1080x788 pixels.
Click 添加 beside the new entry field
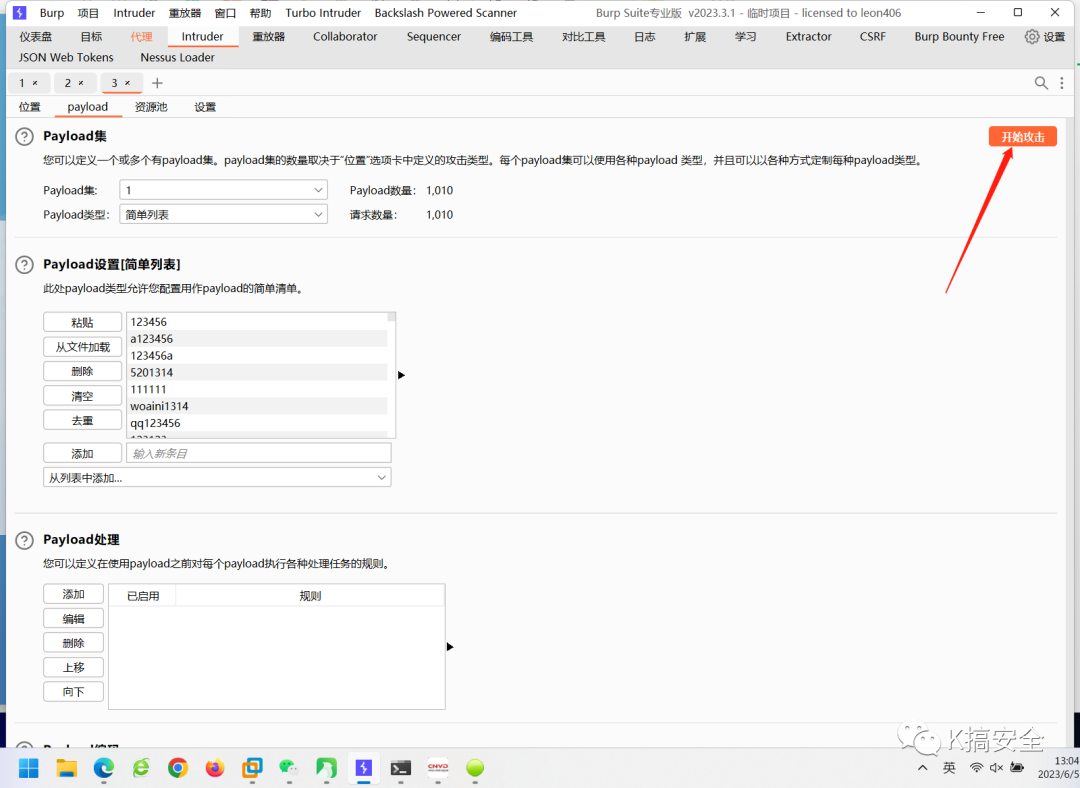pyautogui.click(x=82, y=453)
